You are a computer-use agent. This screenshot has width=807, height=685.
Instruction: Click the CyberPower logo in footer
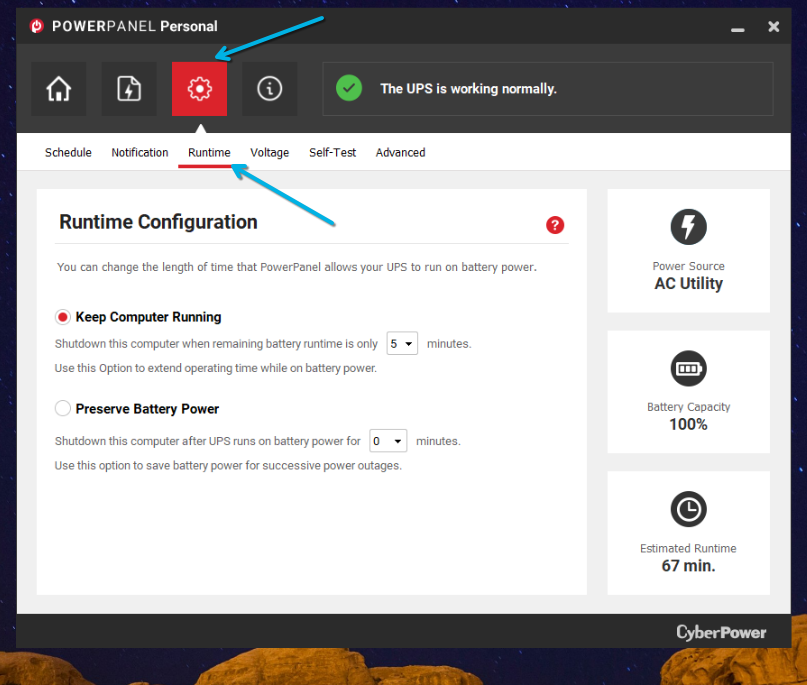coord(721,632)
